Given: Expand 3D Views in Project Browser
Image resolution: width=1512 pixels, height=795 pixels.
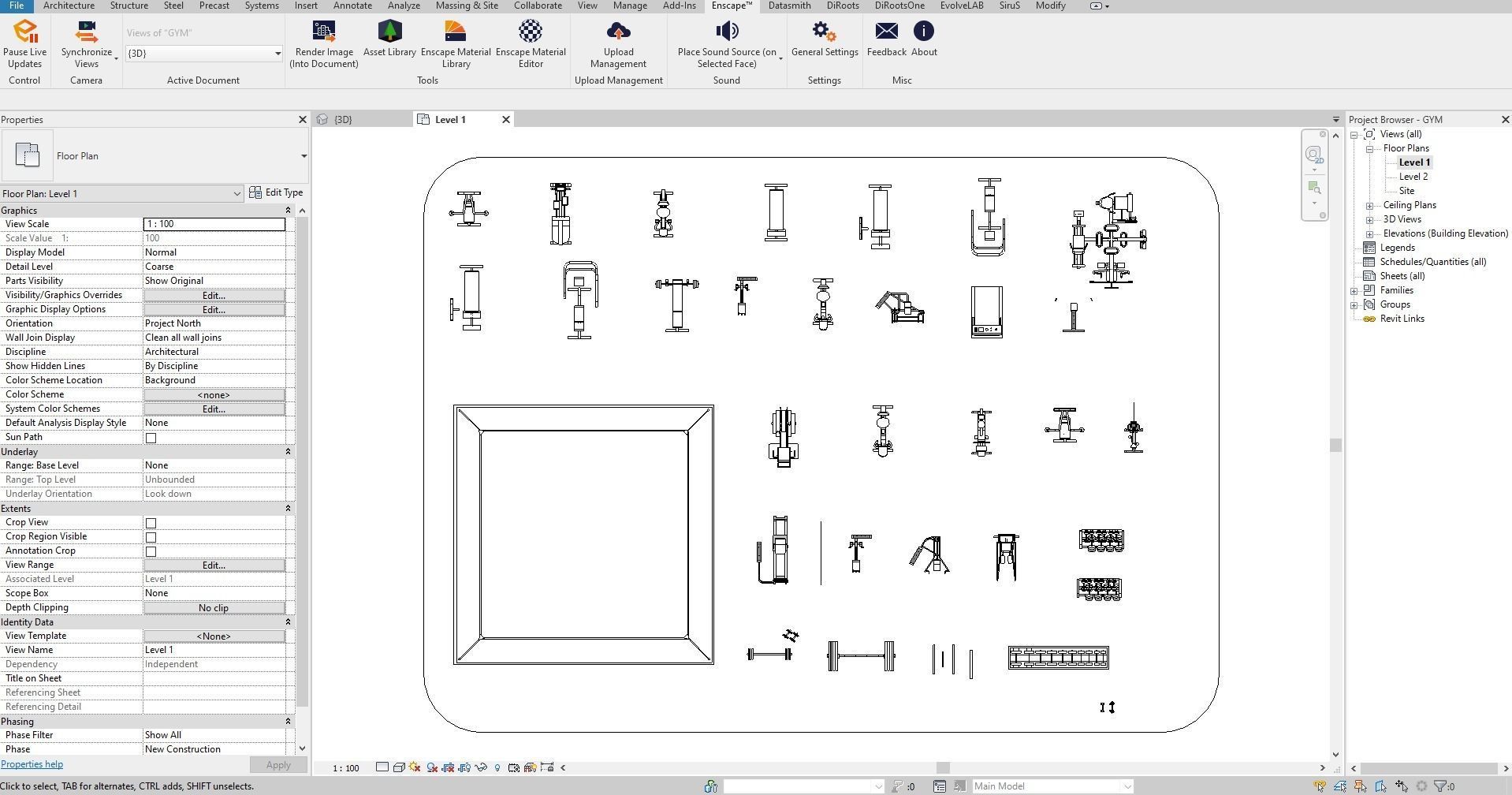Looking at the screenshot, I should pyautogui.click(x=1370, y=219).
